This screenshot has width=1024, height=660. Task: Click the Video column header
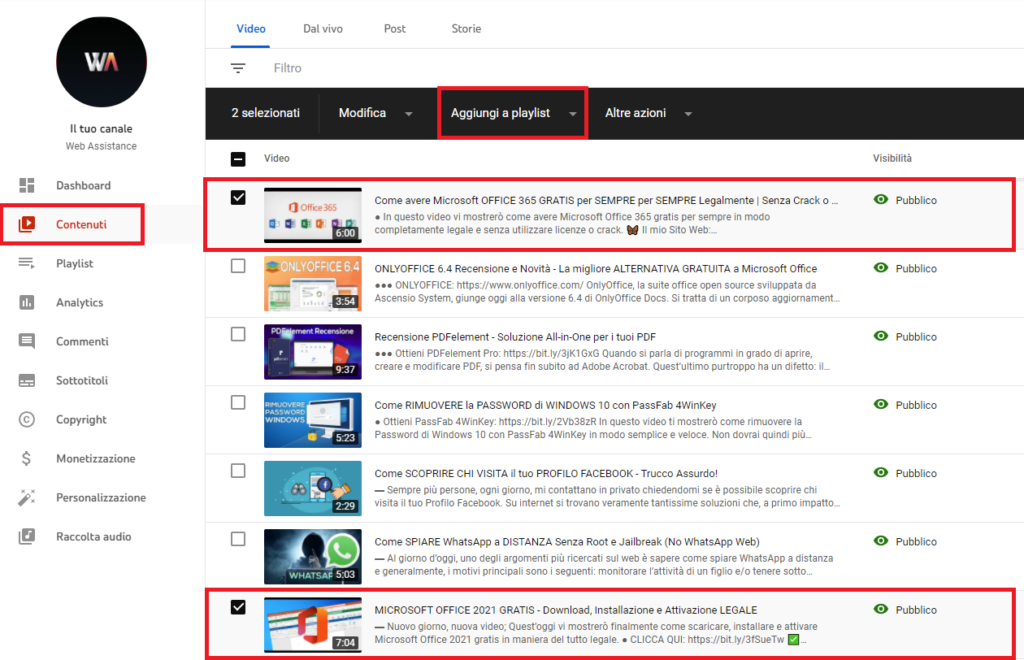click(277, 158)
